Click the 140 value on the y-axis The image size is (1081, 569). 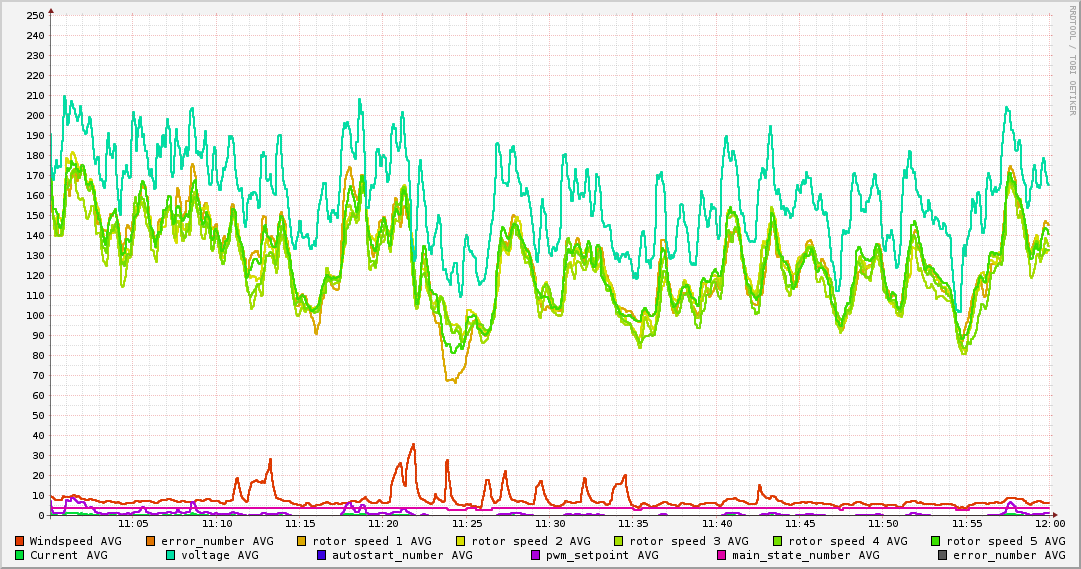(x=35, y=236)
